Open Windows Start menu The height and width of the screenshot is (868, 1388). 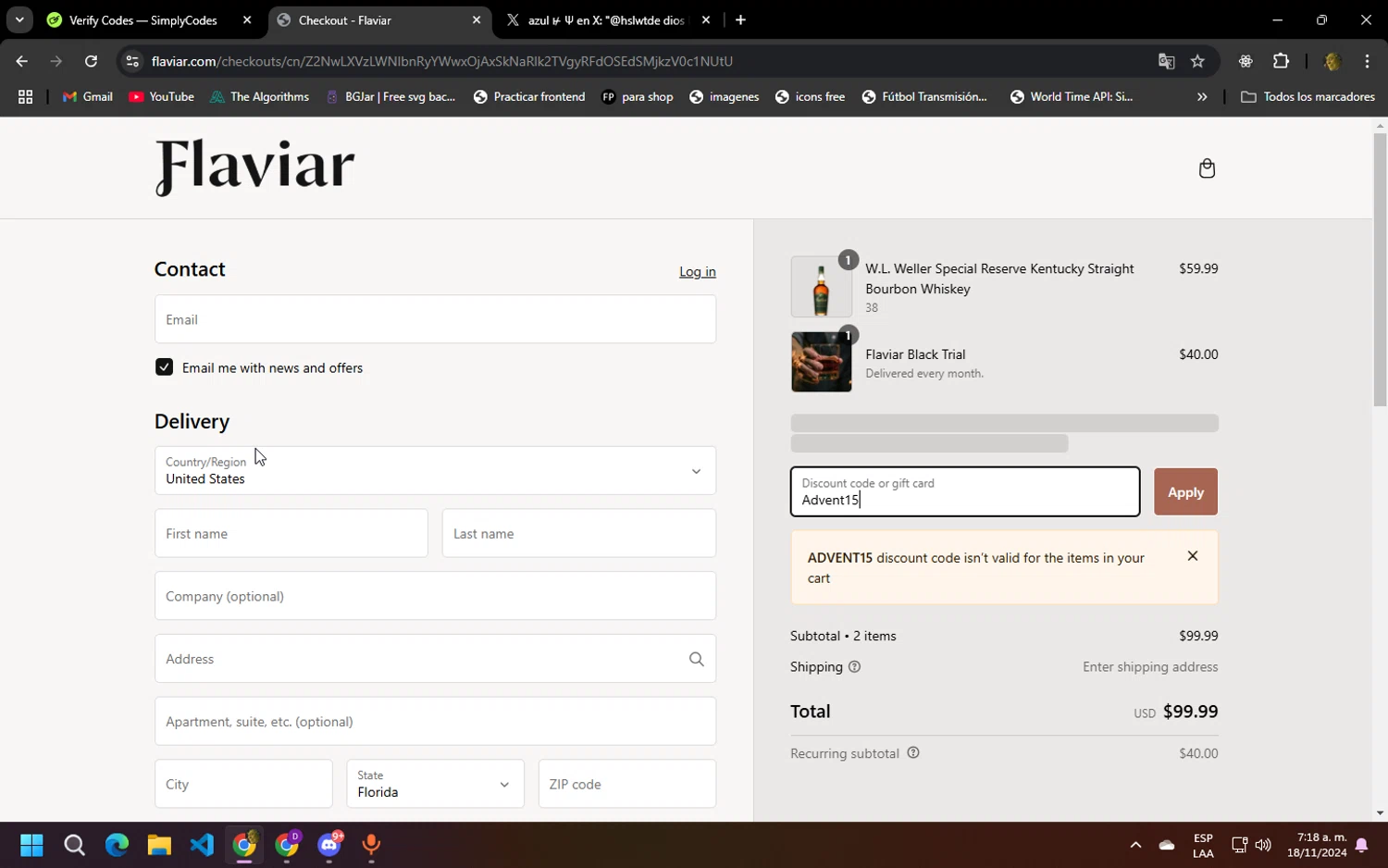pos(31,845)
